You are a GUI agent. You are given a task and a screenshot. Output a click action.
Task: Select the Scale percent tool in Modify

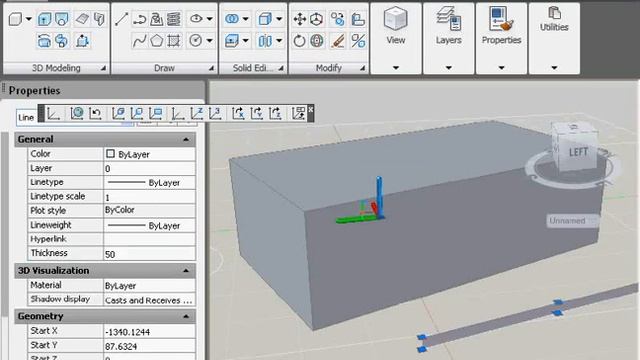tap(358, 40)
